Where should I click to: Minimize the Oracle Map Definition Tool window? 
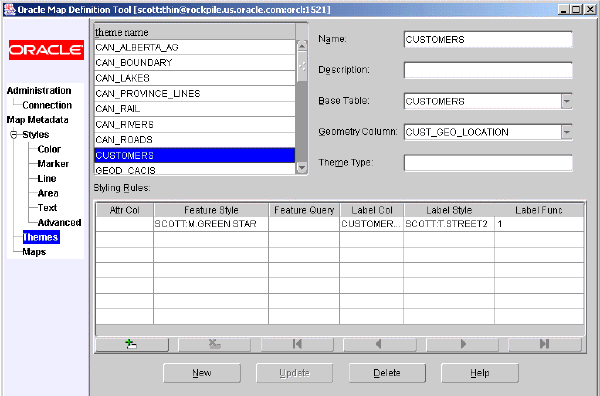tap(563, 10)
